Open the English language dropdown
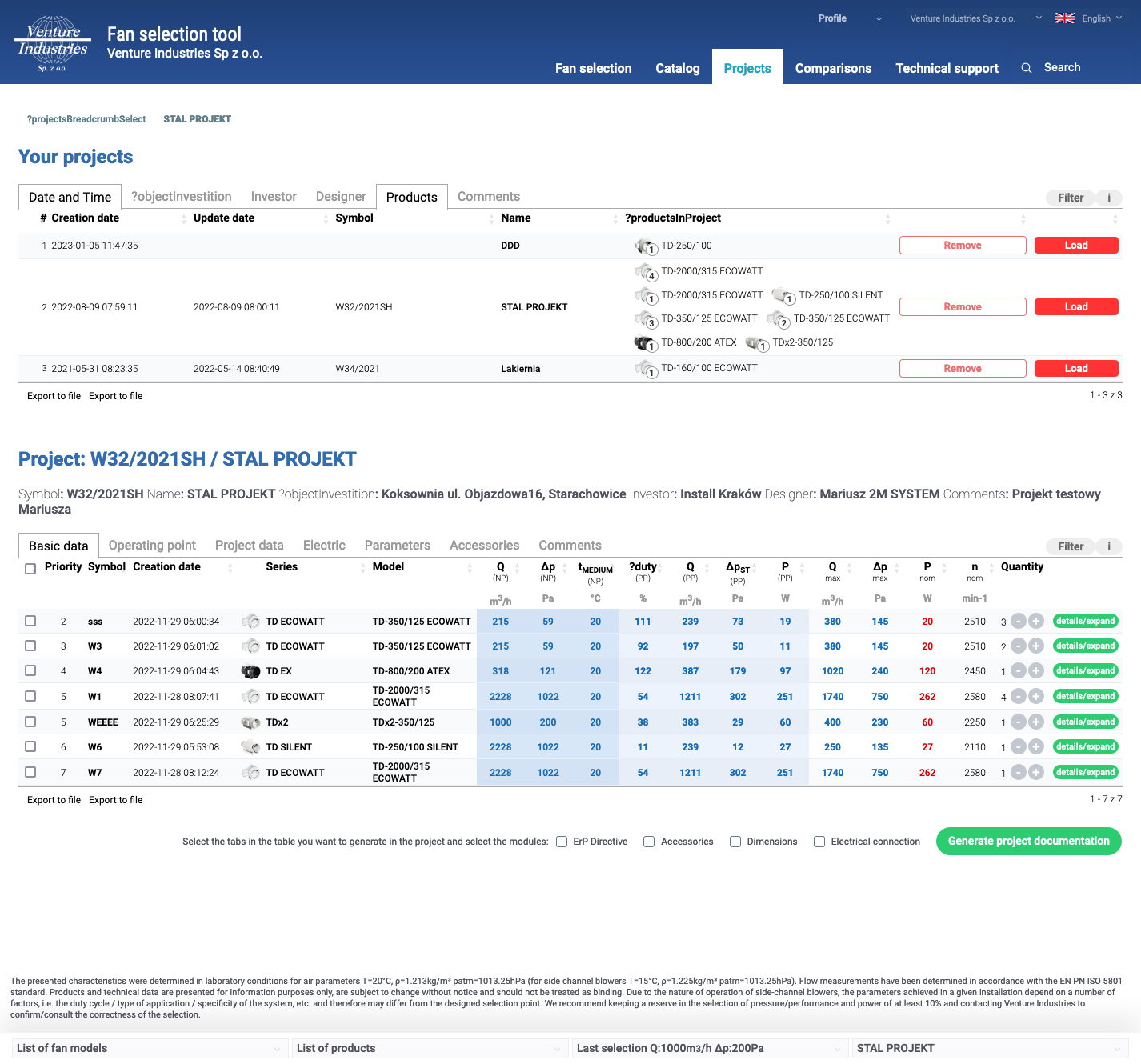 pyautogui.click(x=1103, y=18)
